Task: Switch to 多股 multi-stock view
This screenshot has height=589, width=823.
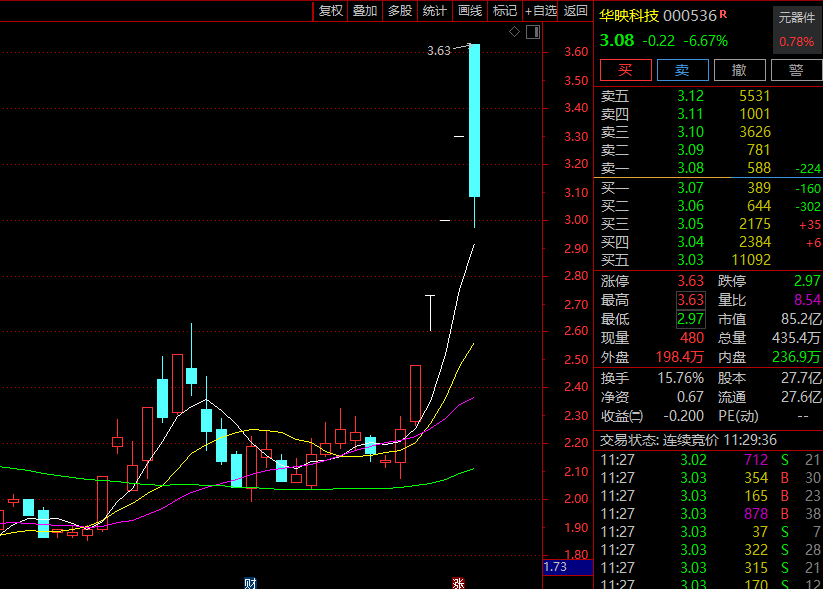Action: 400,11
